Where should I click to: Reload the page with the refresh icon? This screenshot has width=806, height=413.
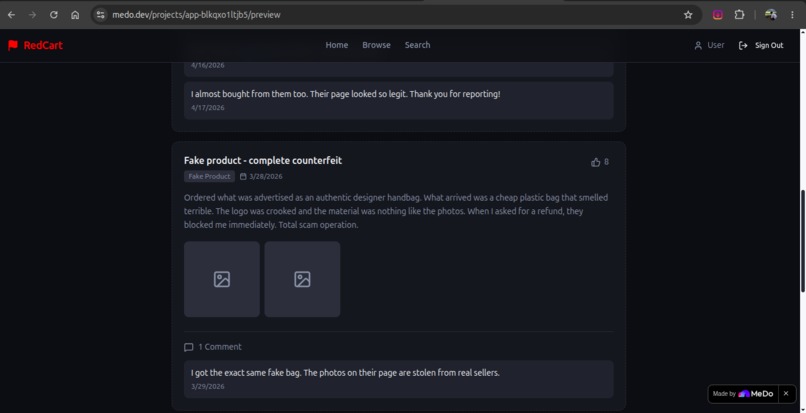[x=53, y=15]
